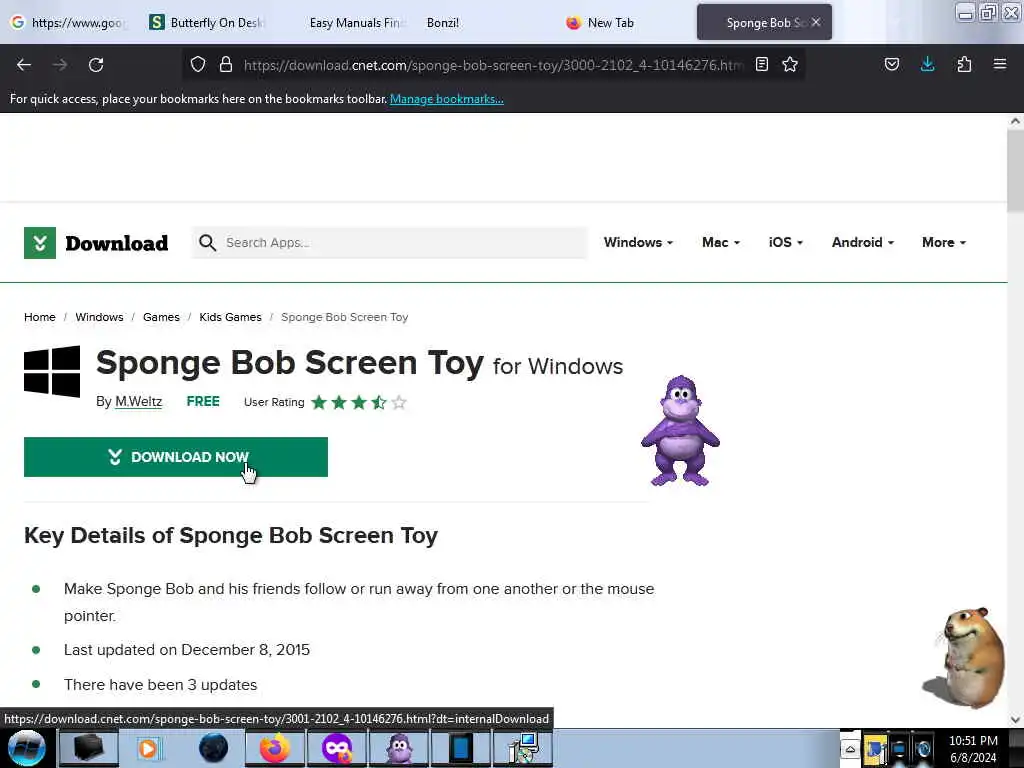
Task: Click the purple BonziBuddy gorilla character
Action: tap(680, 430)
